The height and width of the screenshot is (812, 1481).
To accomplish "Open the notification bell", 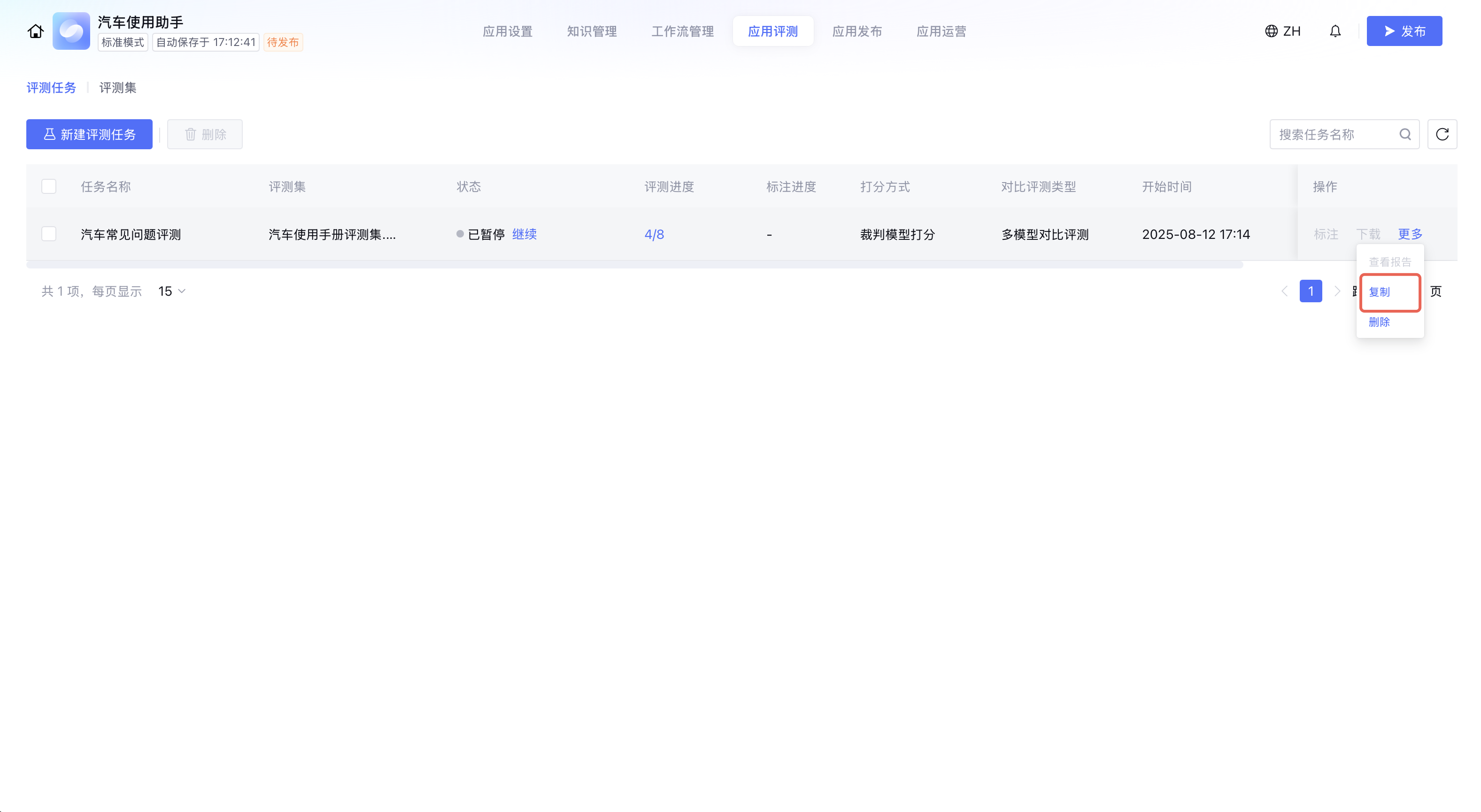I will (x=1335, y=31).
